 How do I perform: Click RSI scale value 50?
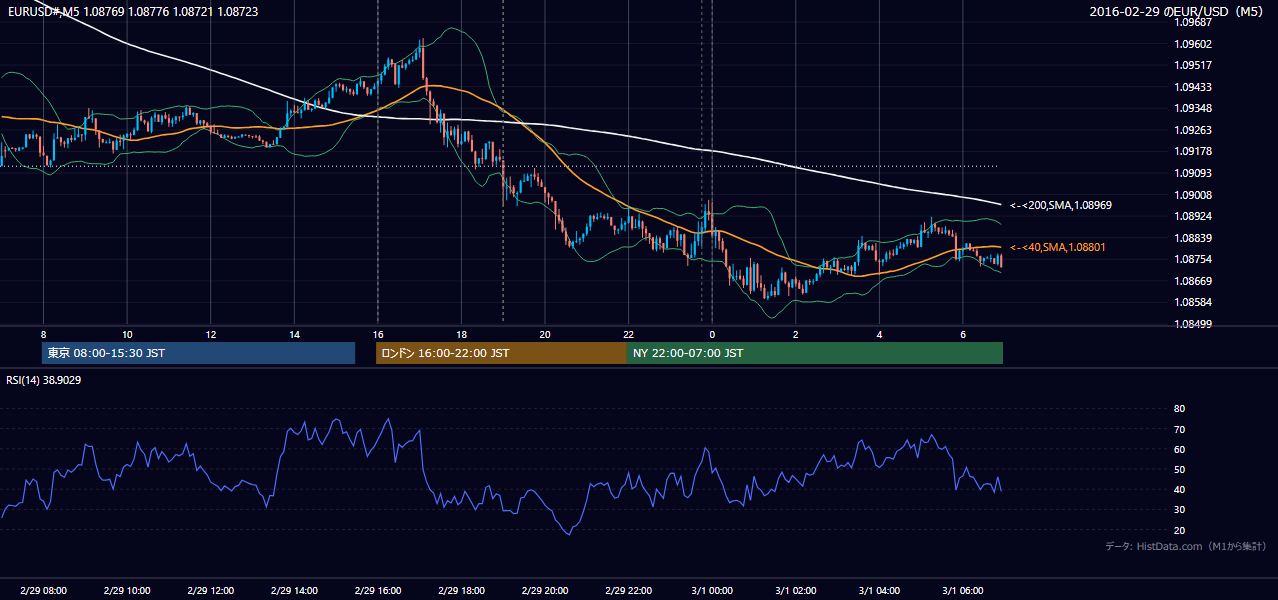tap(1179, 469)
